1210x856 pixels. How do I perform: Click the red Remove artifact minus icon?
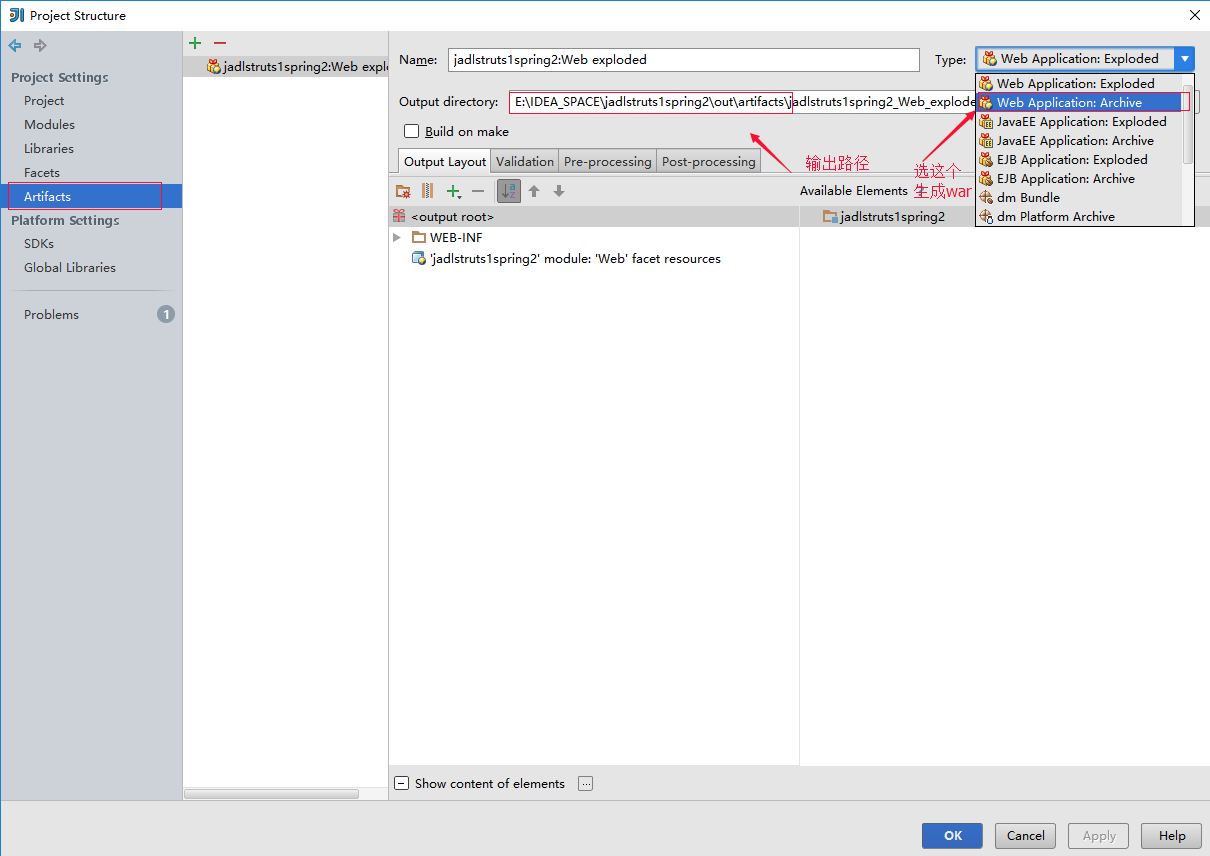220,43
